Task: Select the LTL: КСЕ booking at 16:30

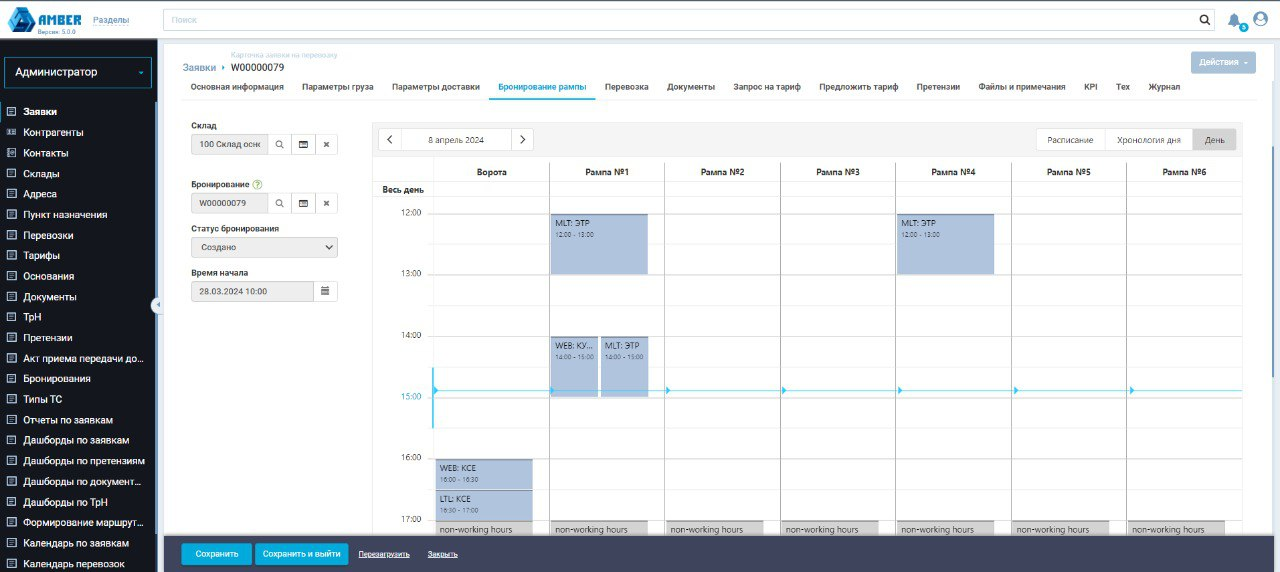Action: coord(484,504)
